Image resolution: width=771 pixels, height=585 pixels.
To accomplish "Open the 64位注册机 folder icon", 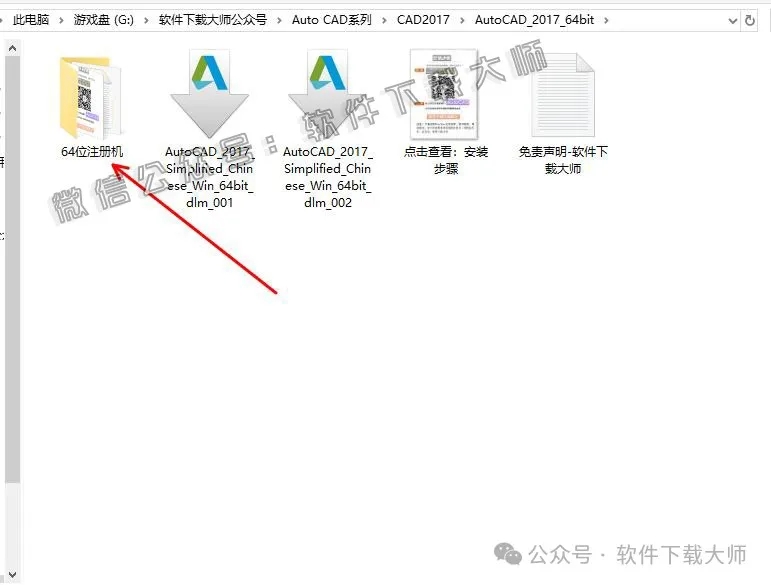I will (x=91, y=97).
